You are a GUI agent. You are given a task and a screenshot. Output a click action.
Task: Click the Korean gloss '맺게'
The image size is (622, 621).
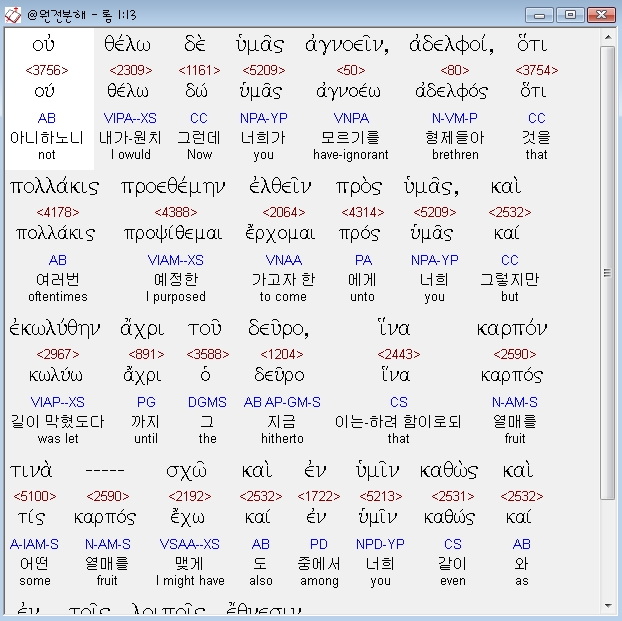pyautogui.click(x=190, y=563)
